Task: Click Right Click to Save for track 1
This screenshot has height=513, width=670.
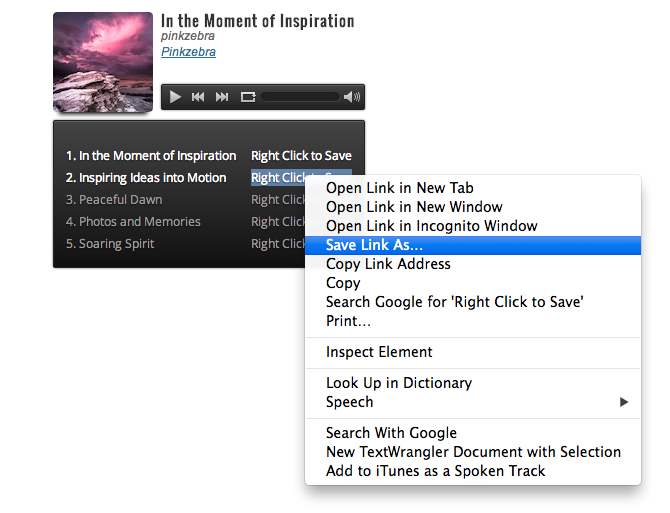Action: (301, 156)
